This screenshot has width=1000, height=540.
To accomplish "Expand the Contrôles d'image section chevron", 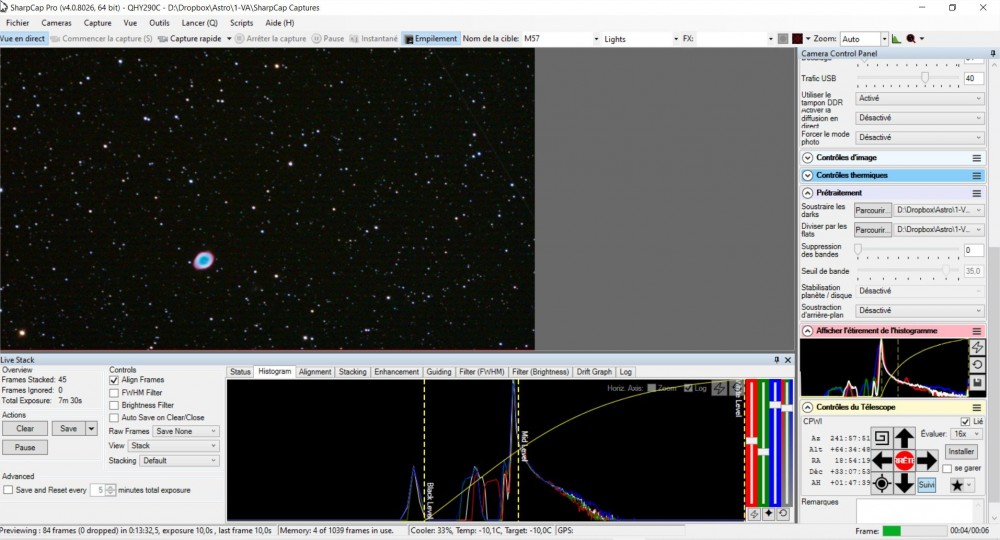I will click(807, 157).
